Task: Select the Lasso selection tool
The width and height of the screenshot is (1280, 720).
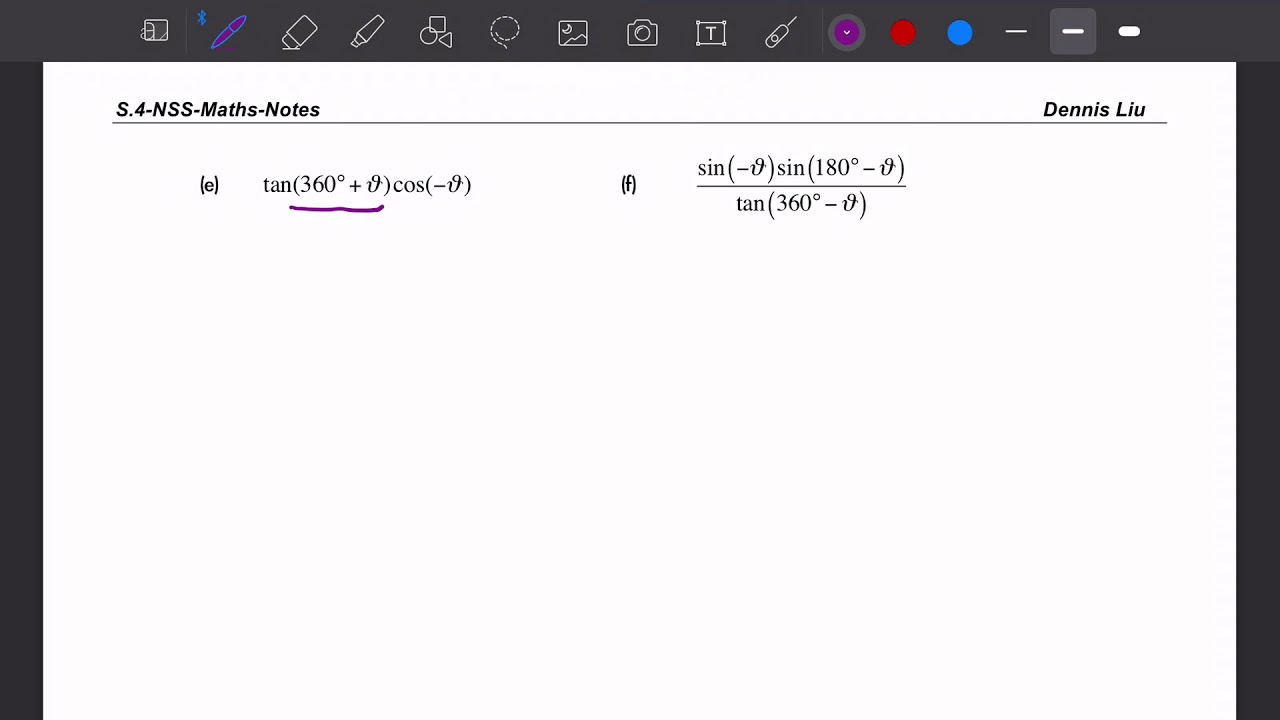Action: pos(505,32)
